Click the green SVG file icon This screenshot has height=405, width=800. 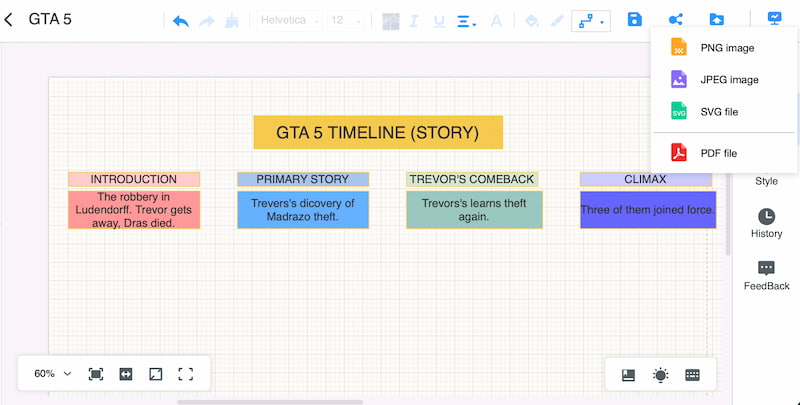[679, 111]
